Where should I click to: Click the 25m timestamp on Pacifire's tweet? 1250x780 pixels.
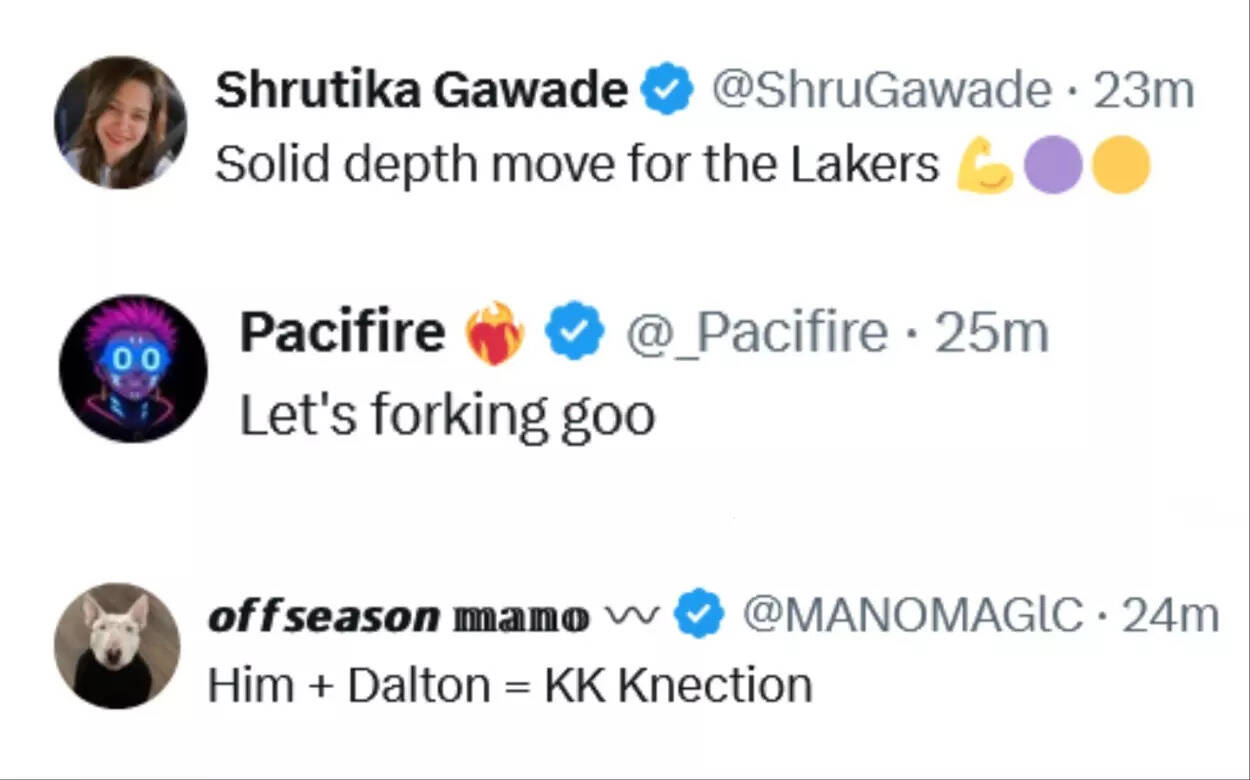990,332
